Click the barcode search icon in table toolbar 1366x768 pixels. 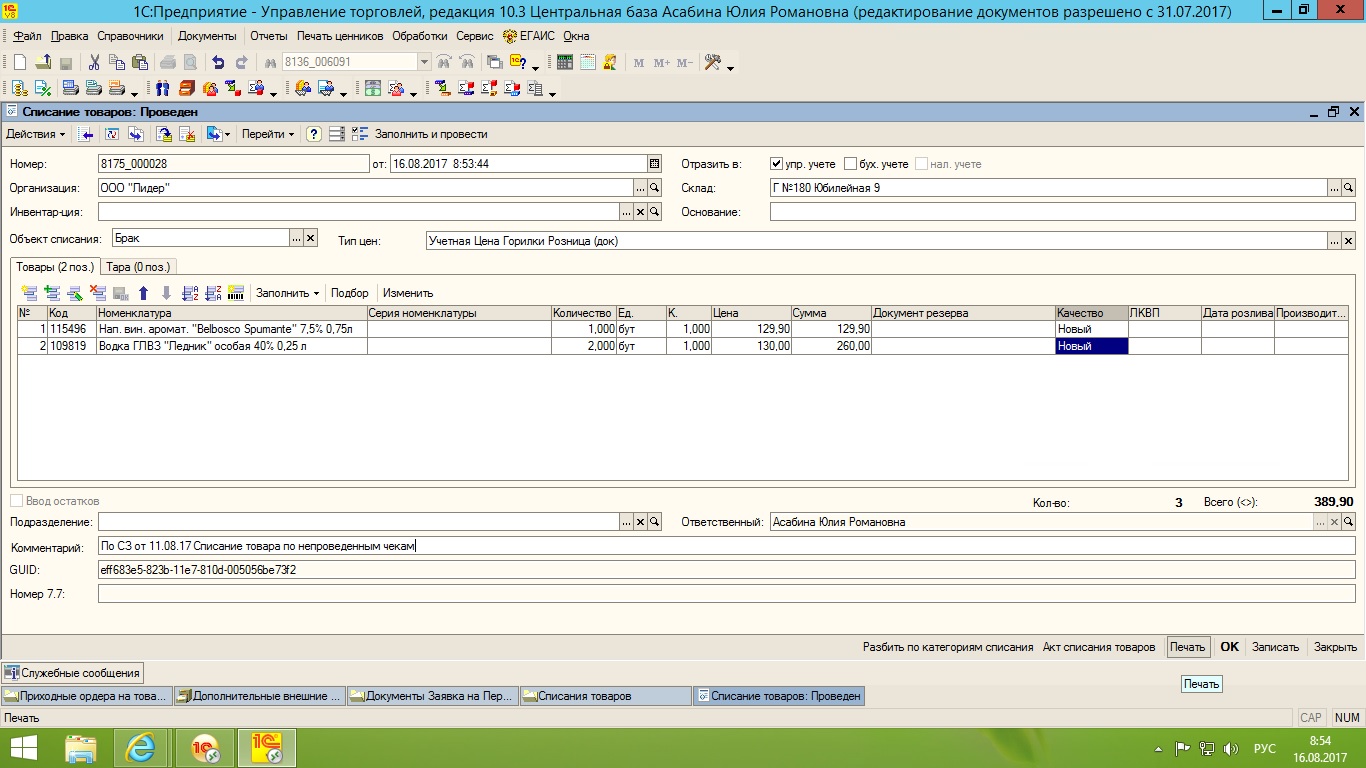point(236,293)
